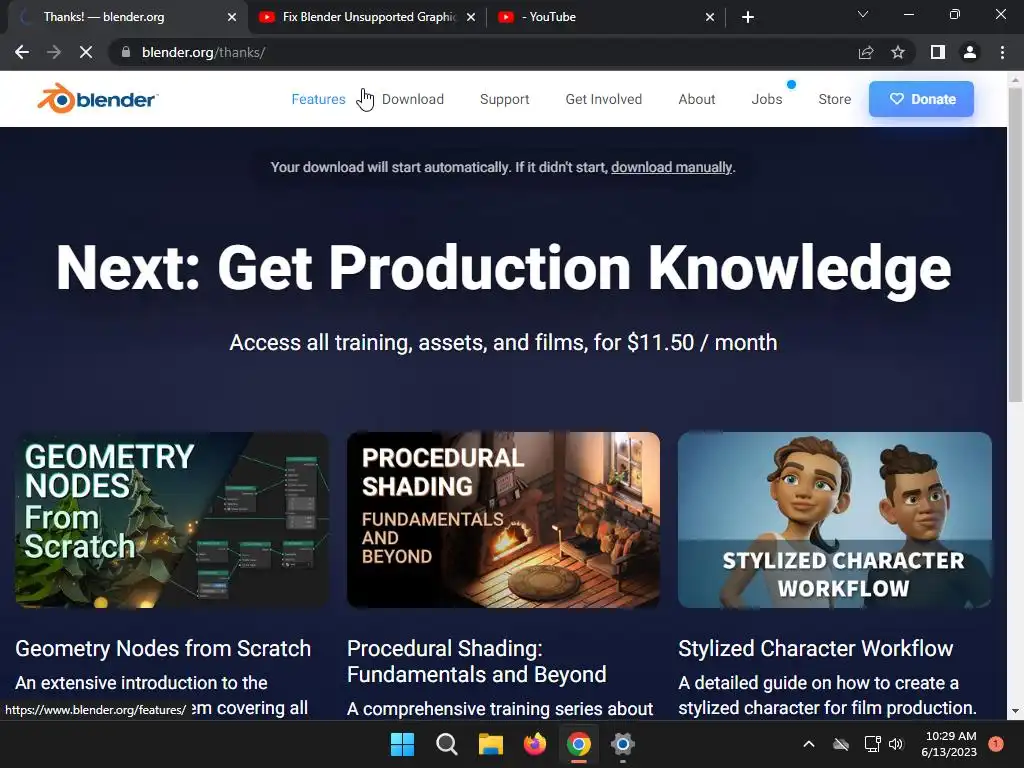
Task: Click the Next: Get Production Knowledge heading
Action: tap(504, 268)
